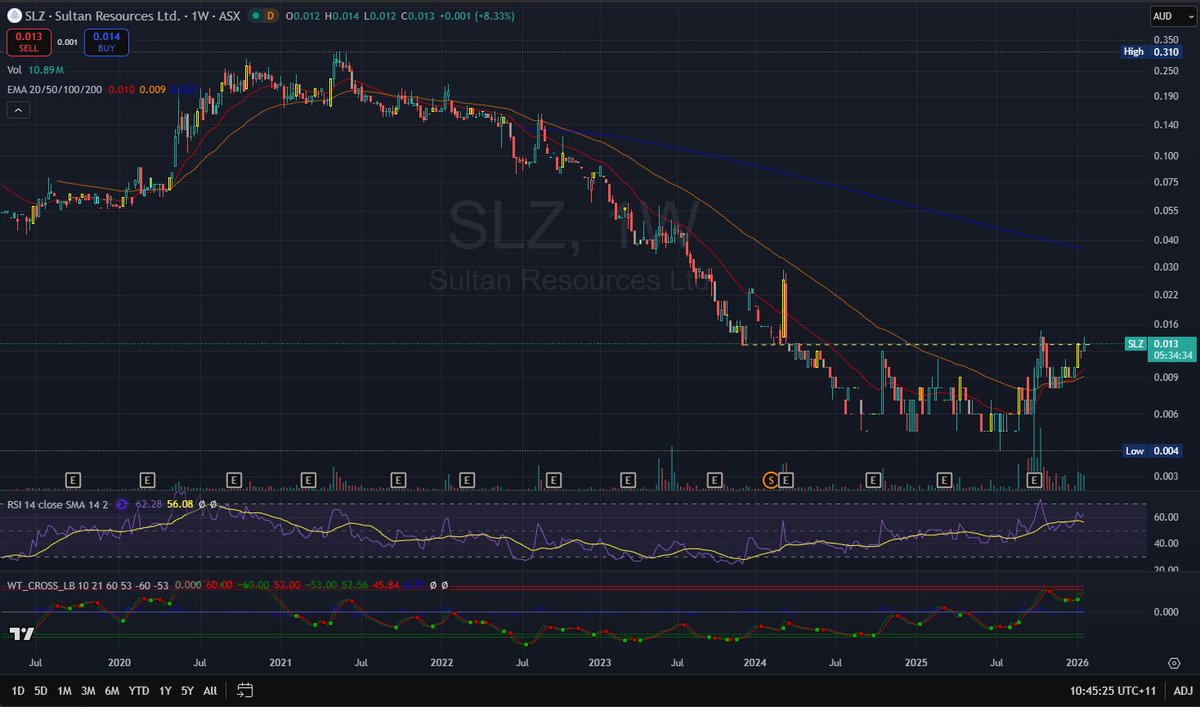Image resolution: width=1200 pixels, height=707 pixels.
Task: Set the chart range to 3M
Action: 89,690
